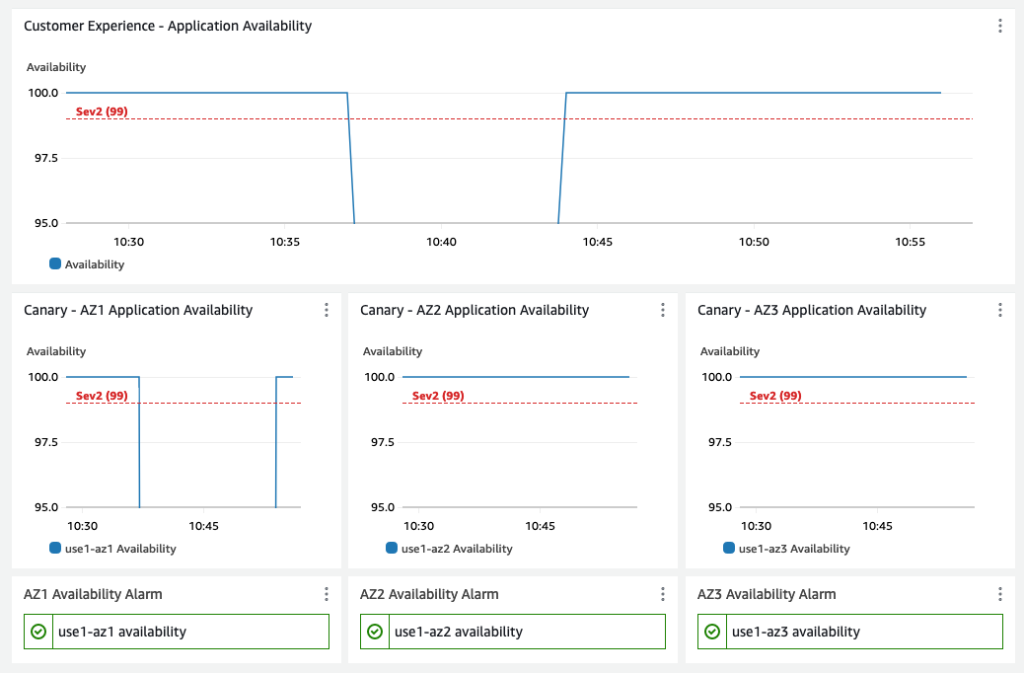Click the ellipsis icon on Canary AZ2 widget
Image resolution: width=1024 pixels, height=673 pixels.
click(x=663, y=310)
